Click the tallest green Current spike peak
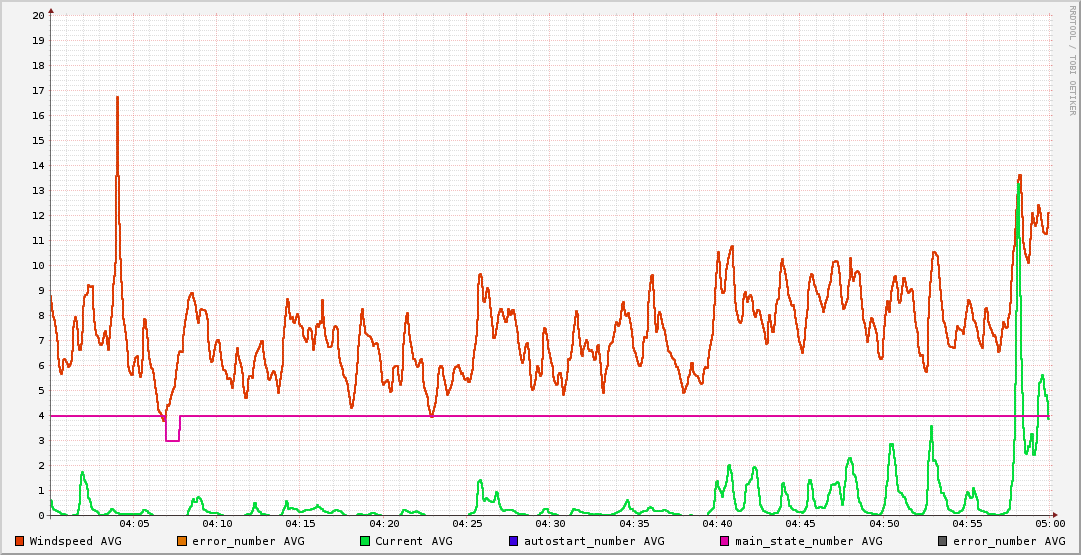This screenshot has width=1081, height=555. click(1018, 185)
